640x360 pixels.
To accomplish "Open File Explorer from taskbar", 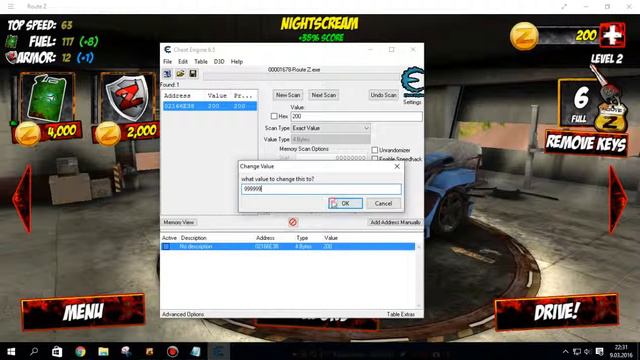I will (103, 351).
